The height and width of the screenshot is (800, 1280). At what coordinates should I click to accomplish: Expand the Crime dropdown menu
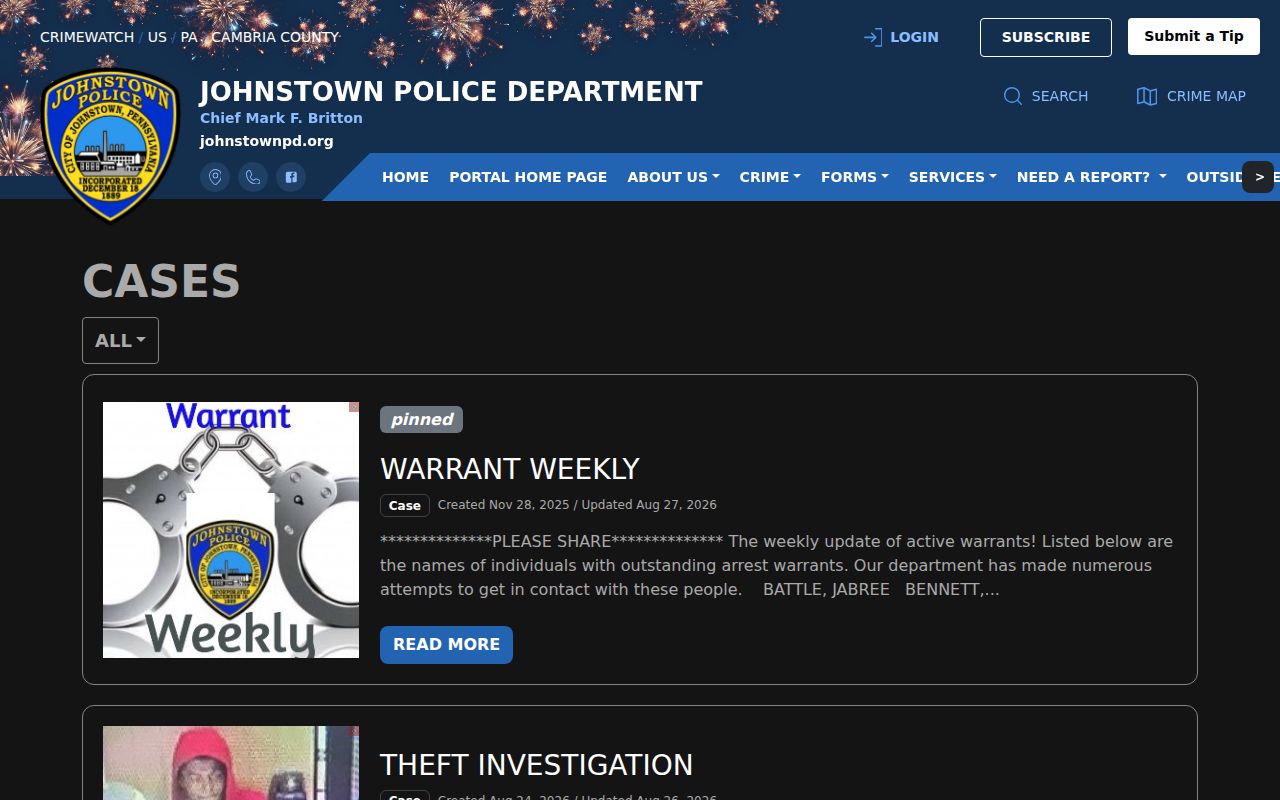pos(770,177)
